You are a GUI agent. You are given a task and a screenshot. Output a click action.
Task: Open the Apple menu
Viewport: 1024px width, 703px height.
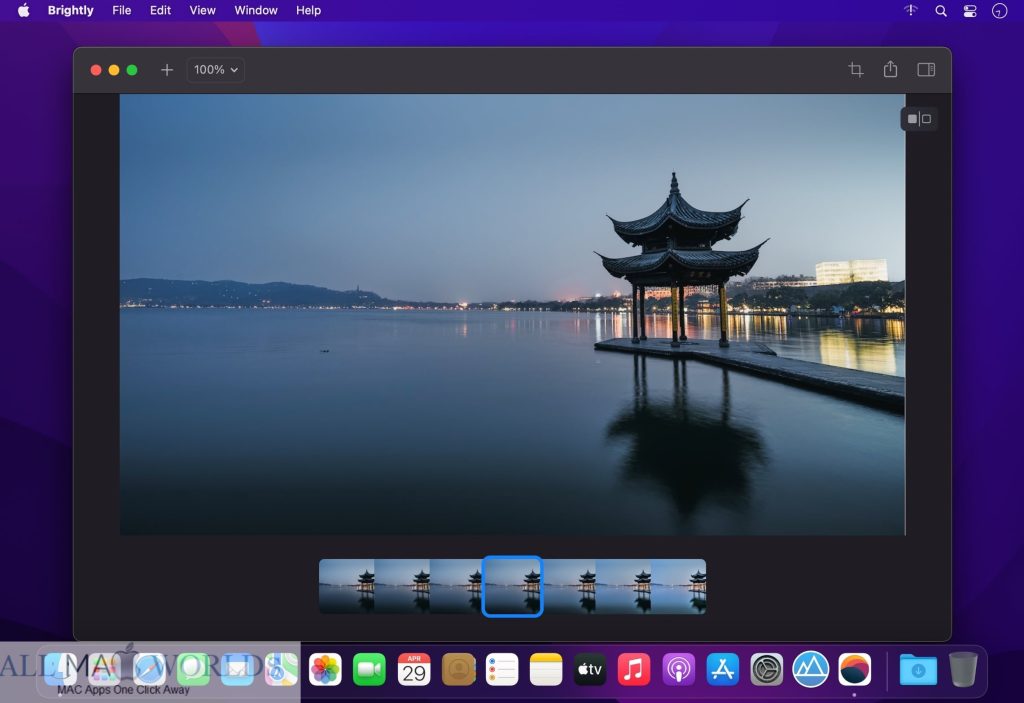(x=24, y=10)
